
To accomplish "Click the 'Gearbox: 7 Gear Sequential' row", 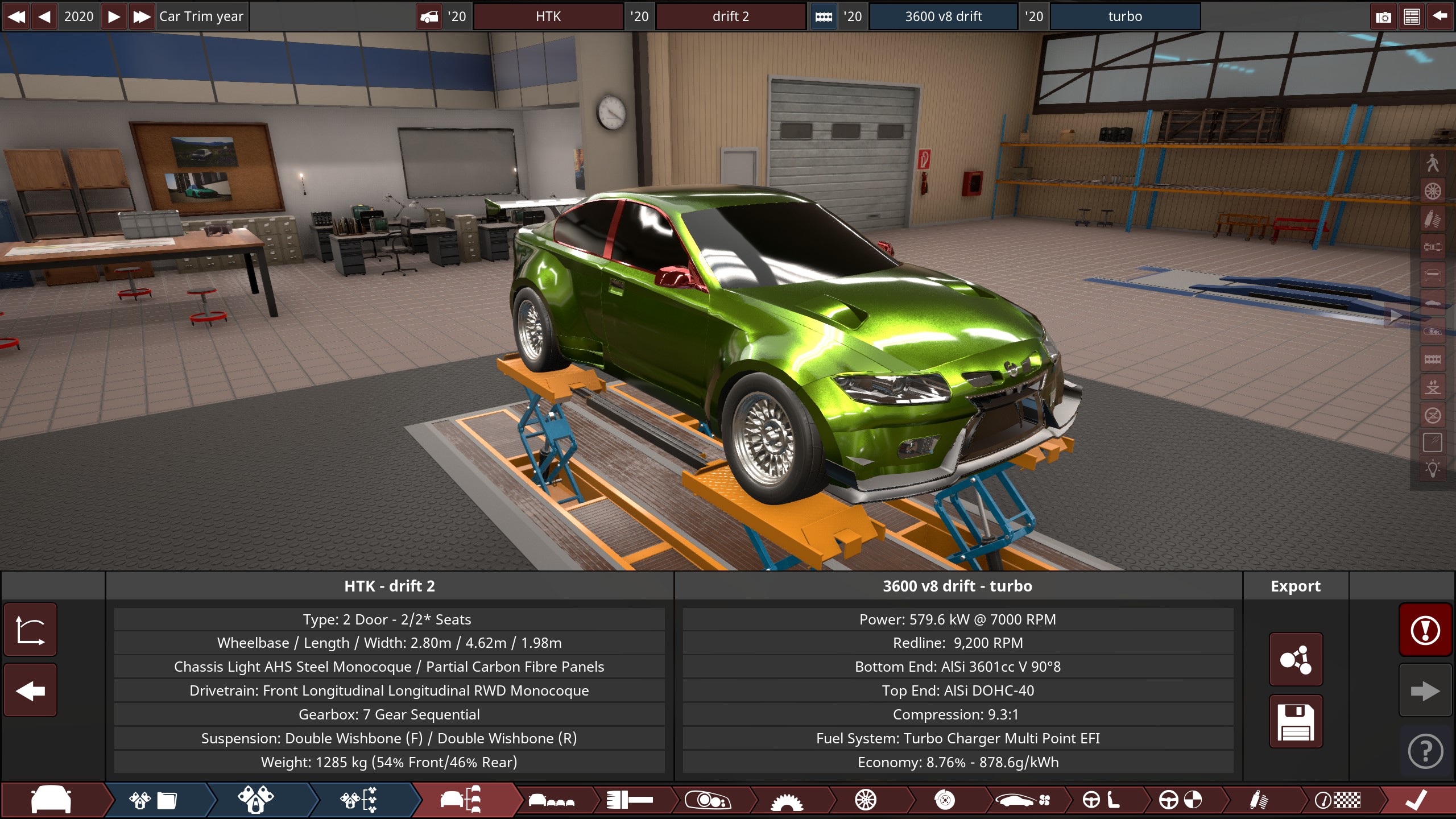I will [390, 714].
